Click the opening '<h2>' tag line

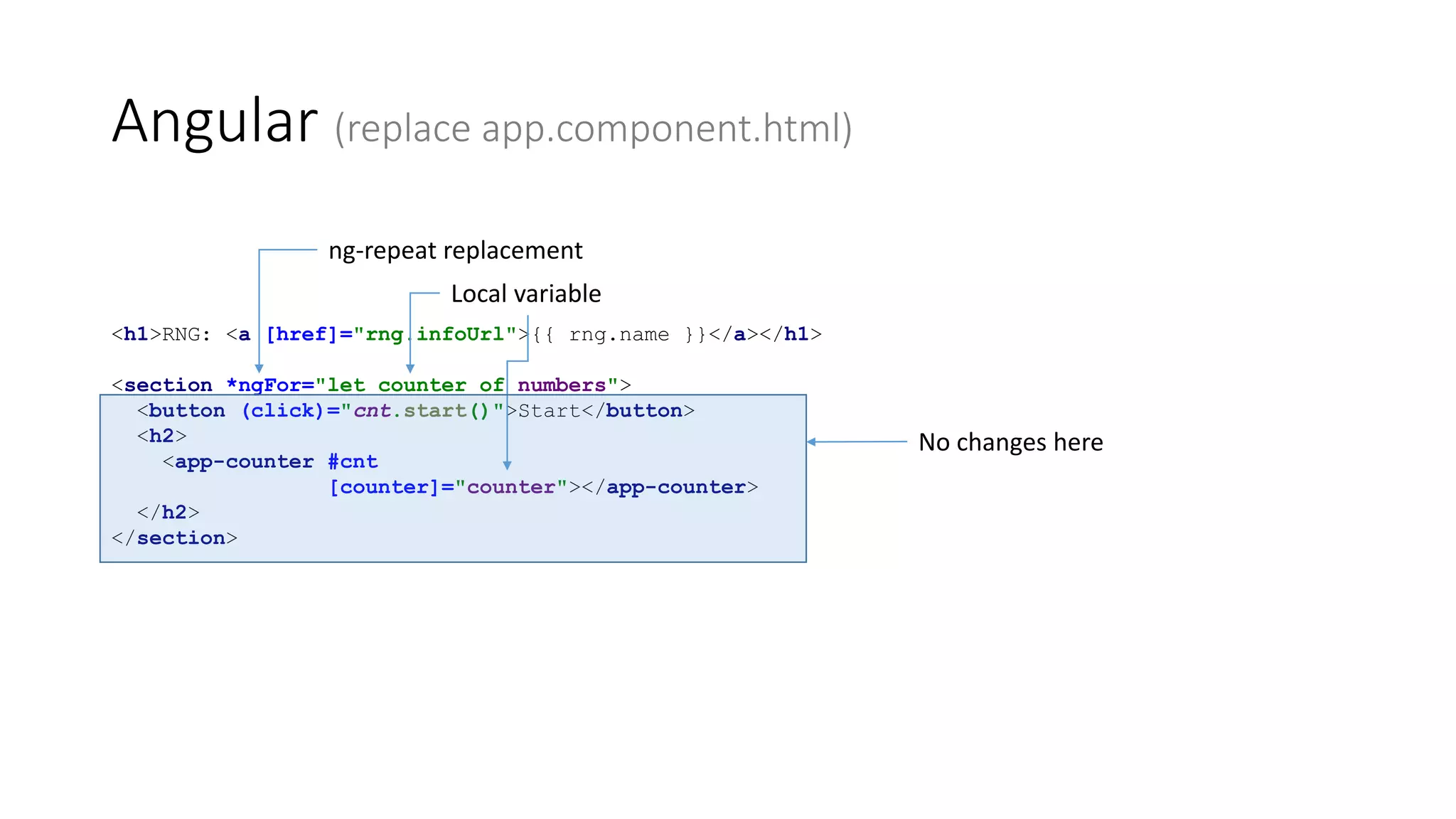[x=162, y=436]
